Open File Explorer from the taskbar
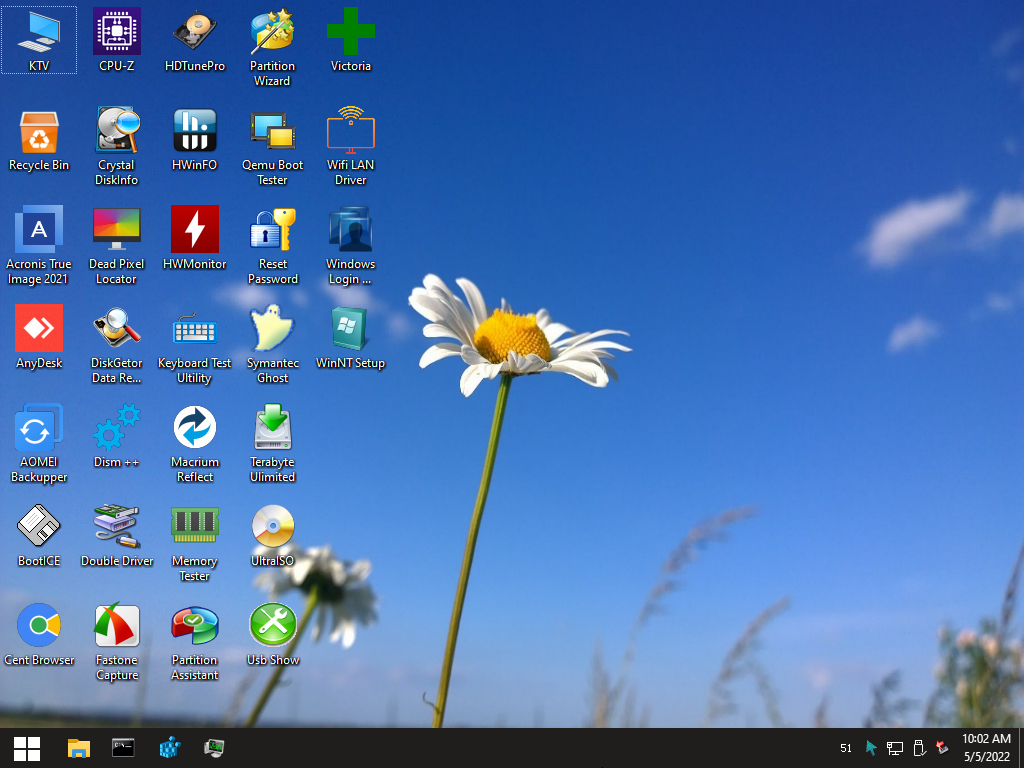1024x768 pixels. (78, 748)
